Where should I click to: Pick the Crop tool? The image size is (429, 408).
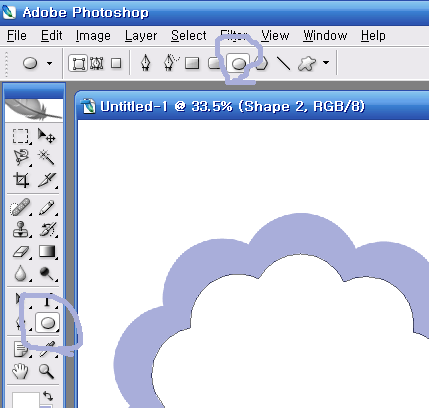tap(21, 180)
